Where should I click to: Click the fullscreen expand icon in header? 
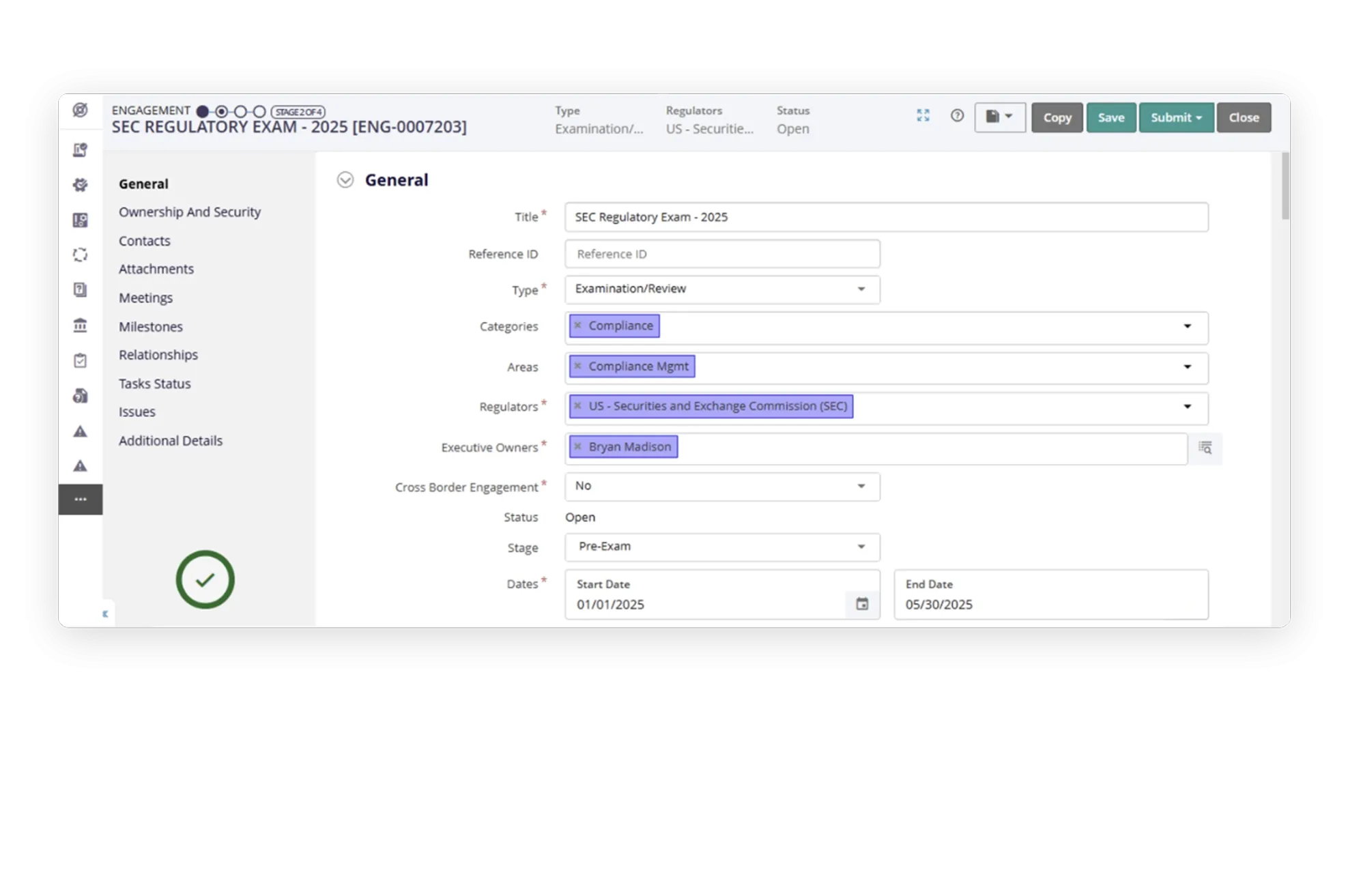click(923, 116)
